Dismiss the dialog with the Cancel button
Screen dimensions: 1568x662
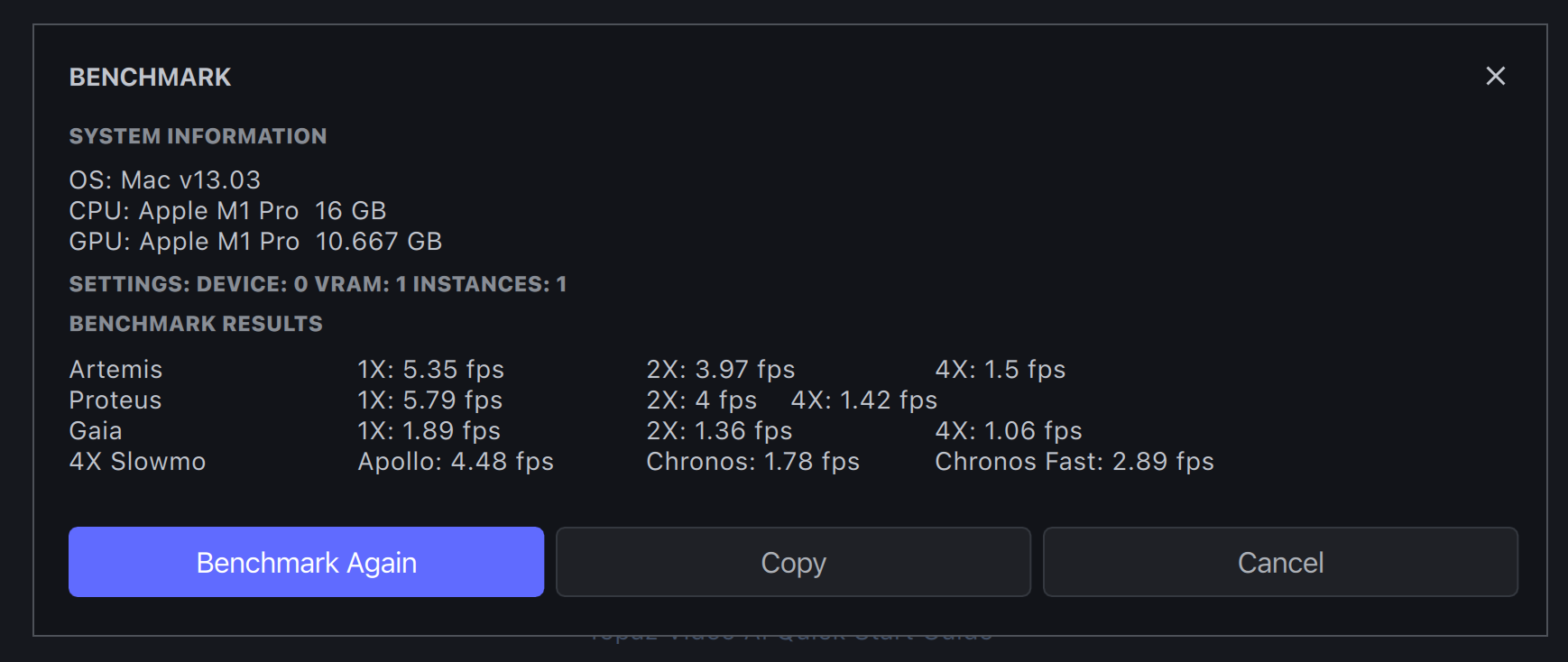click(1279, 562)
